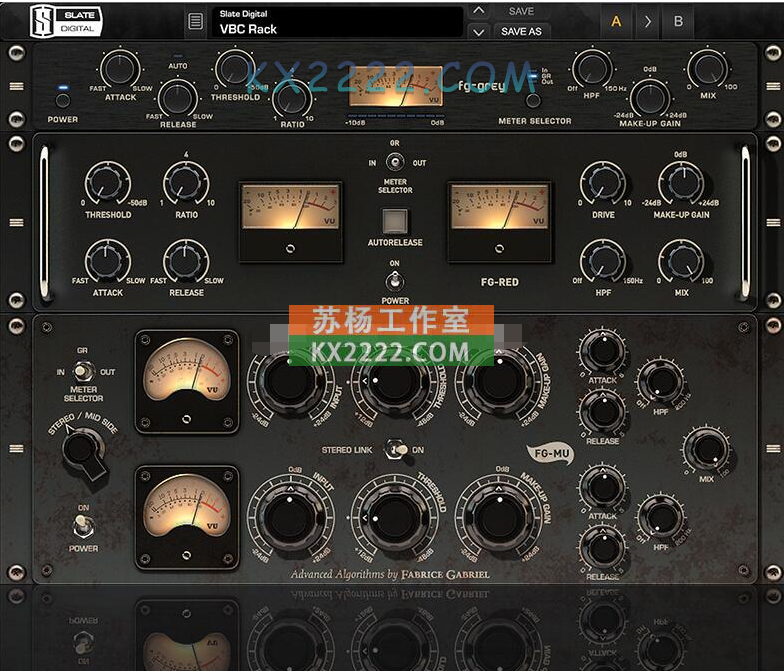
Task: Click the FG-Grey HPF knob
Action: point(592,68)
